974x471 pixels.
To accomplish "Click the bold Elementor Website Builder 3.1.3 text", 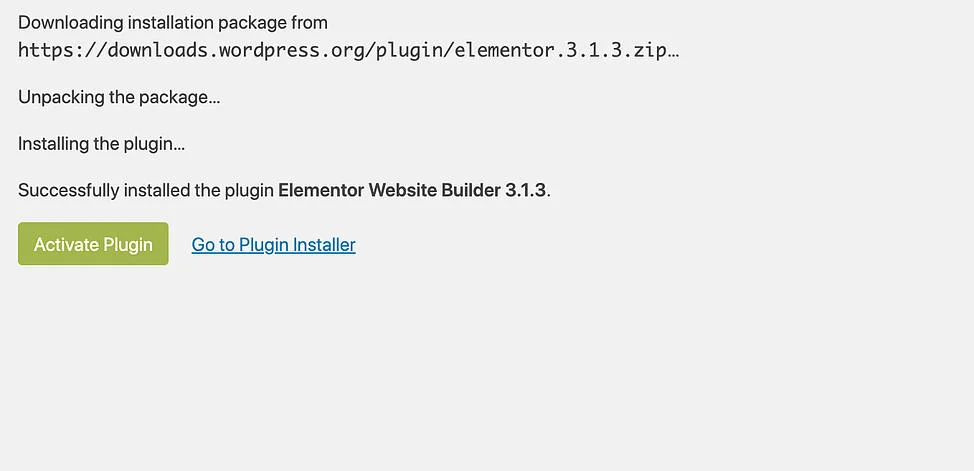I will (x=412, y=190).
